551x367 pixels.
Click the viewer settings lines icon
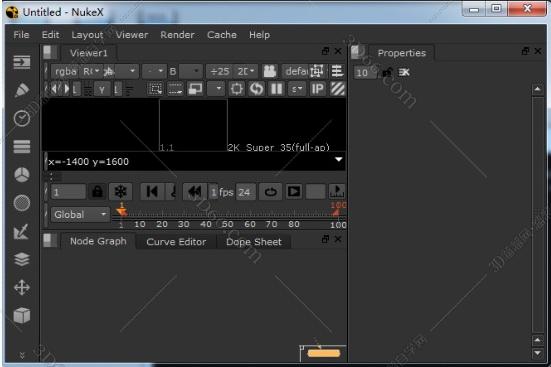click(337, 71)
